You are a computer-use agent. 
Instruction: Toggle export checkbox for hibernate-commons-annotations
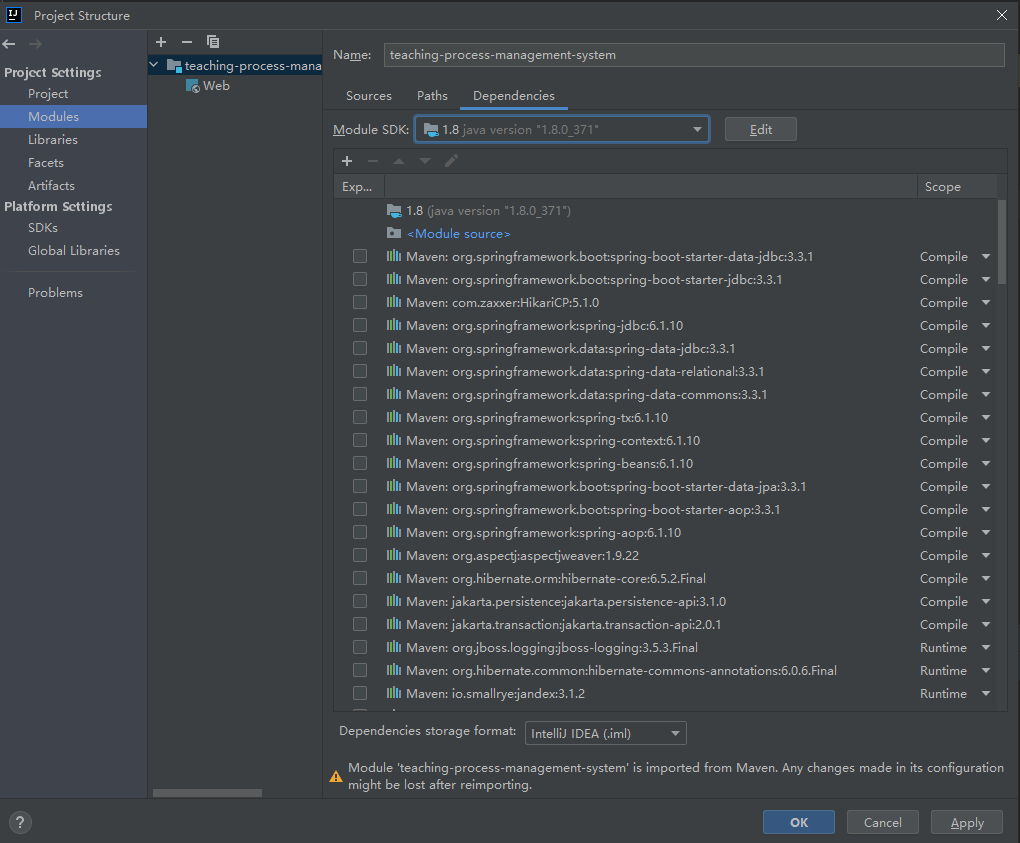pyautogui.click(x=360, y=670)
